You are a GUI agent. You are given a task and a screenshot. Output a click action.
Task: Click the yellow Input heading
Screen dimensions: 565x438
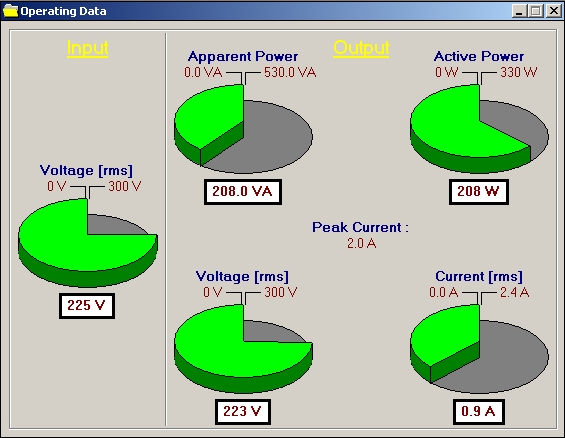[88, 48]
